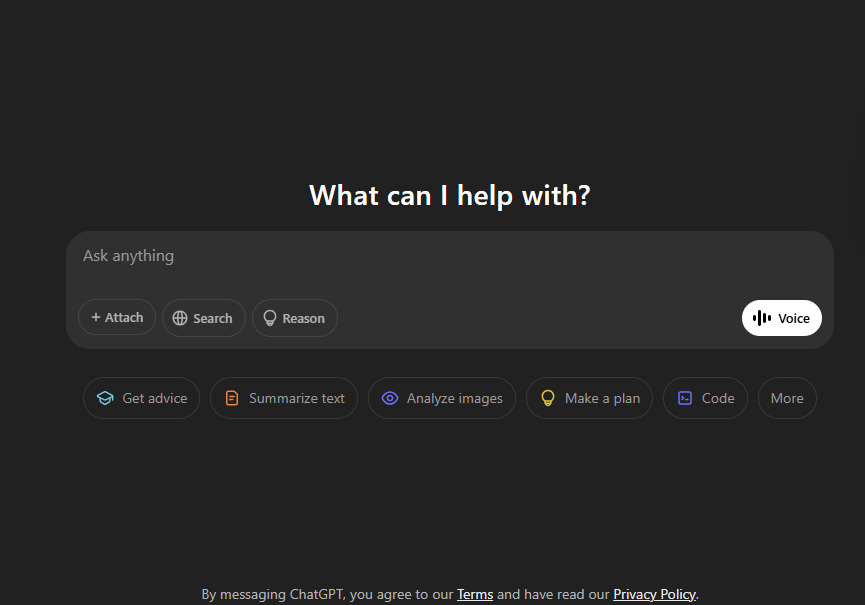The image size is (865, 605).
Task: Start Voice mode
Action: click(x=782, y=318)
